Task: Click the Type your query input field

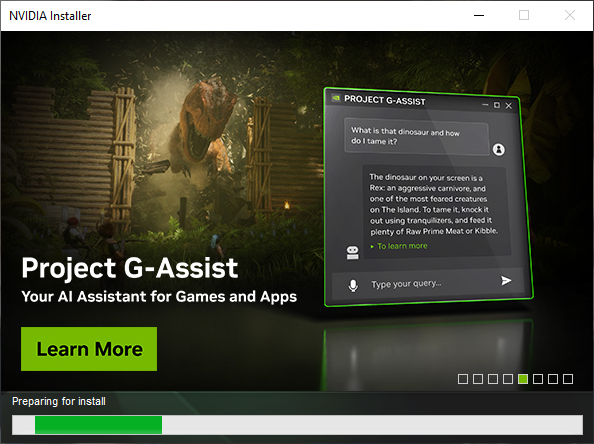Action: (x=428, y=284)
